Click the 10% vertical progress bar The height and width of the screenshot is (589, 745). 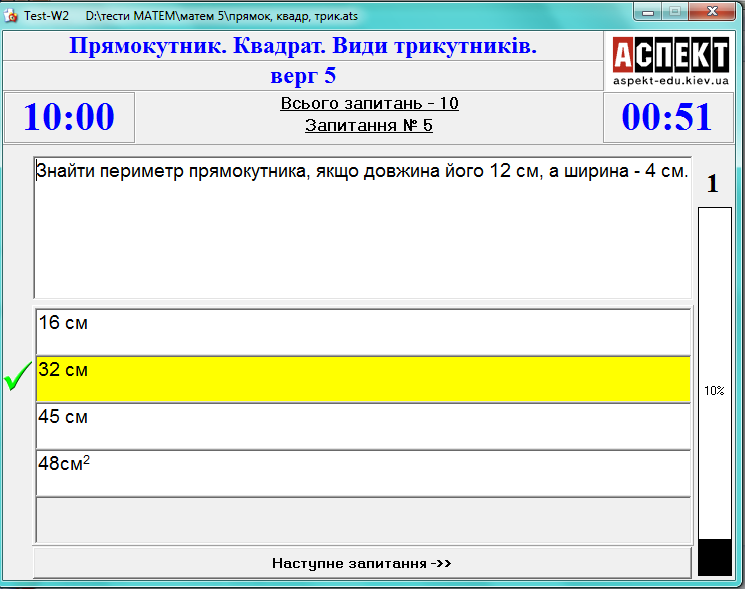pos(715,391)
